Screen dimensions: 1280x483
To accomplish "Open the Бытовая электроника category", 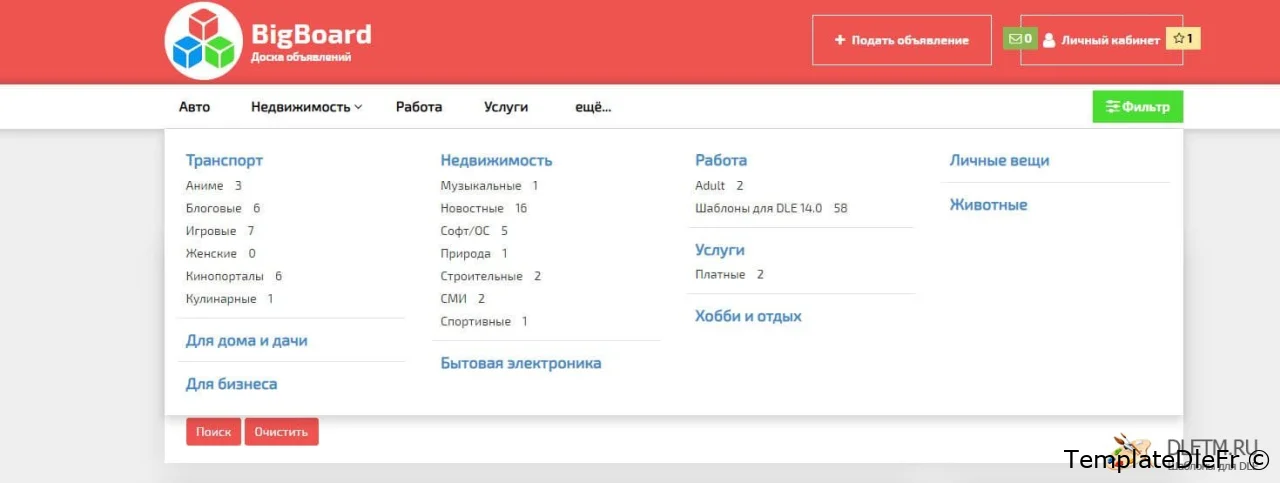I will point(521,363).
